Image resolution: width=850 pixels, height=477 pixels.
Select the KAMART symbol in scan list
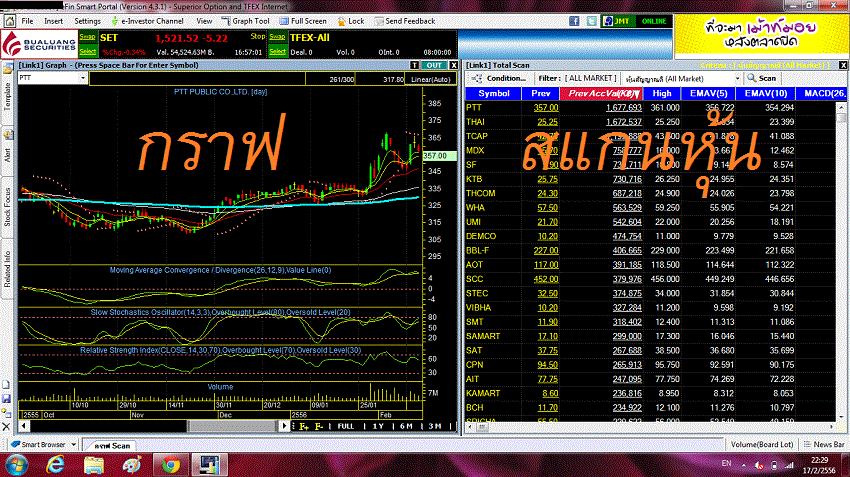pyautogui.click(x=483, y=394)
